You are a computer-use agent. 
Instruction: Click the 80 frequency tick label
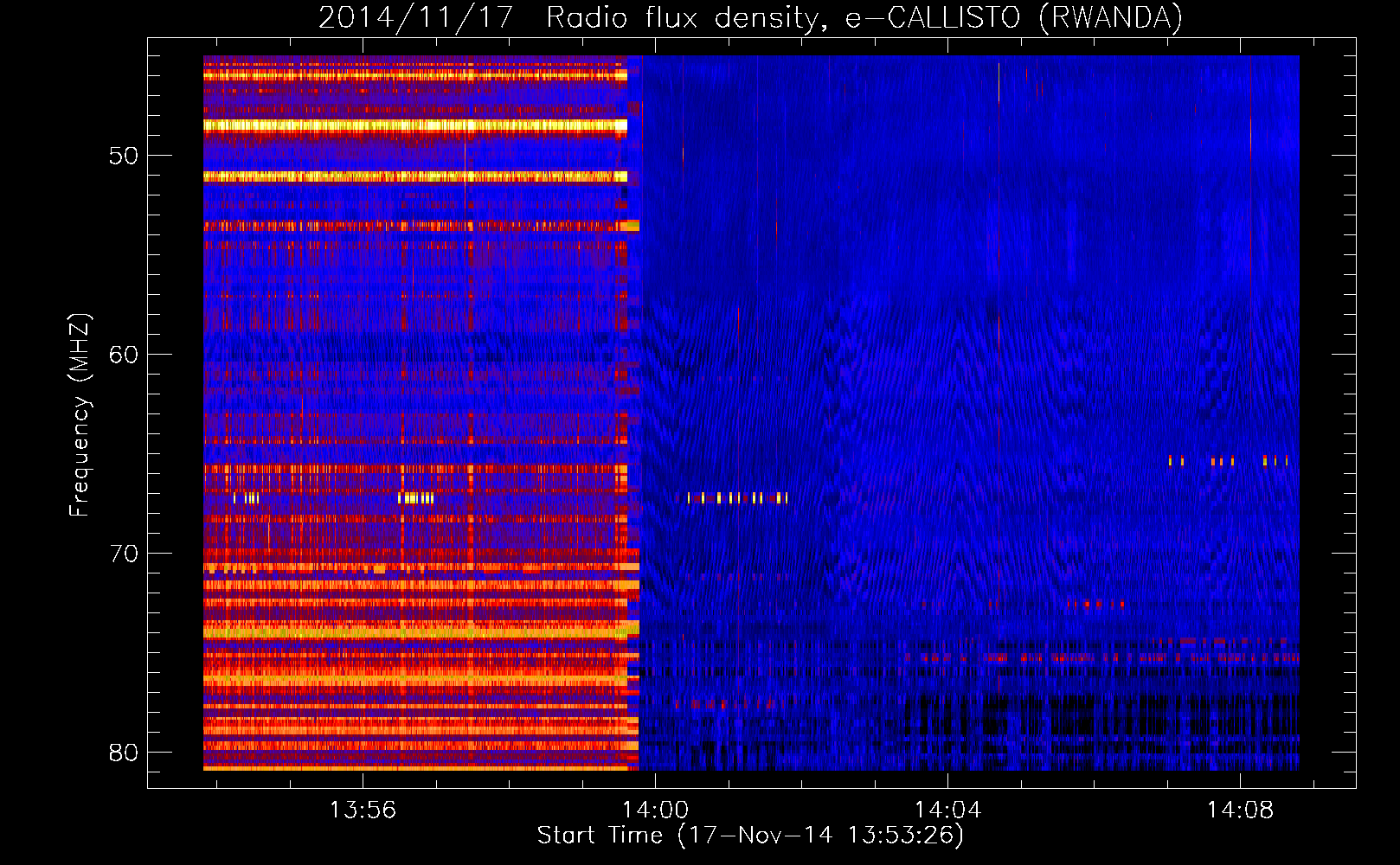click(124, 753)
